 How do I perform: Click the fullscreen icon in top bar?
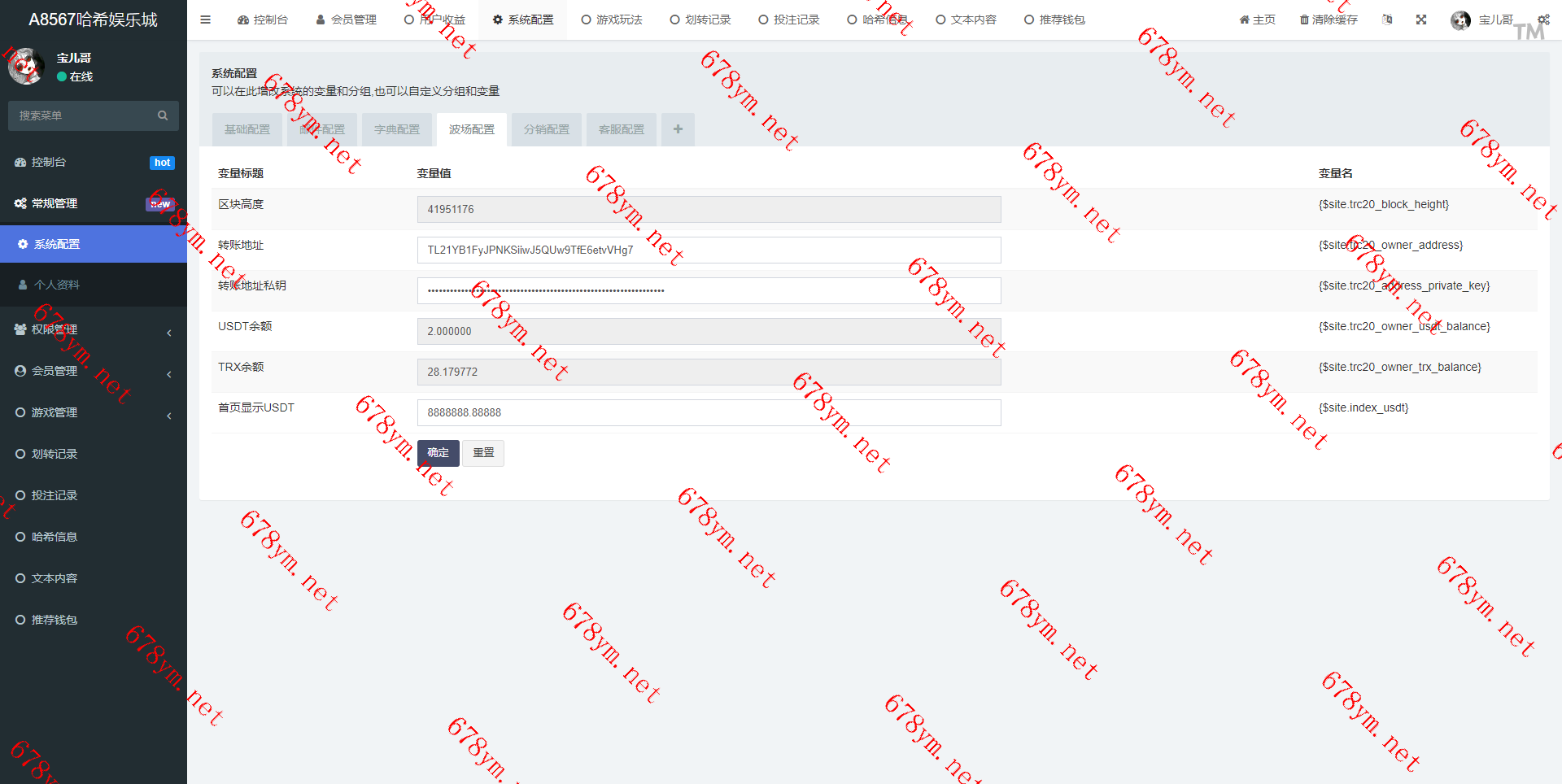click(1421, 20)
